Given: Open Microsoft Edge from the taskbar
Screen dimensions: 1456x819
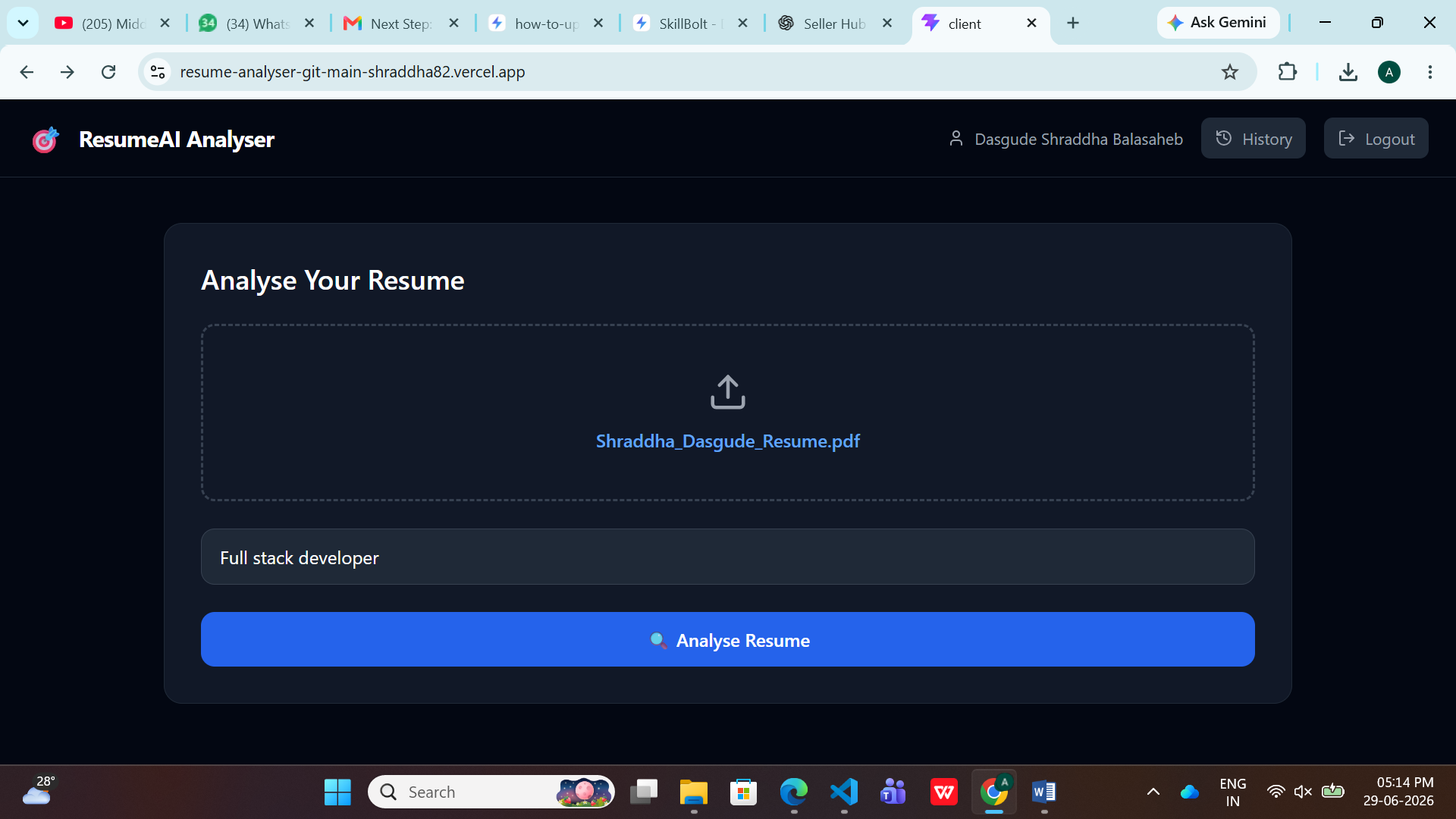Looking at the screenshot, I should [x=793, y=792].
